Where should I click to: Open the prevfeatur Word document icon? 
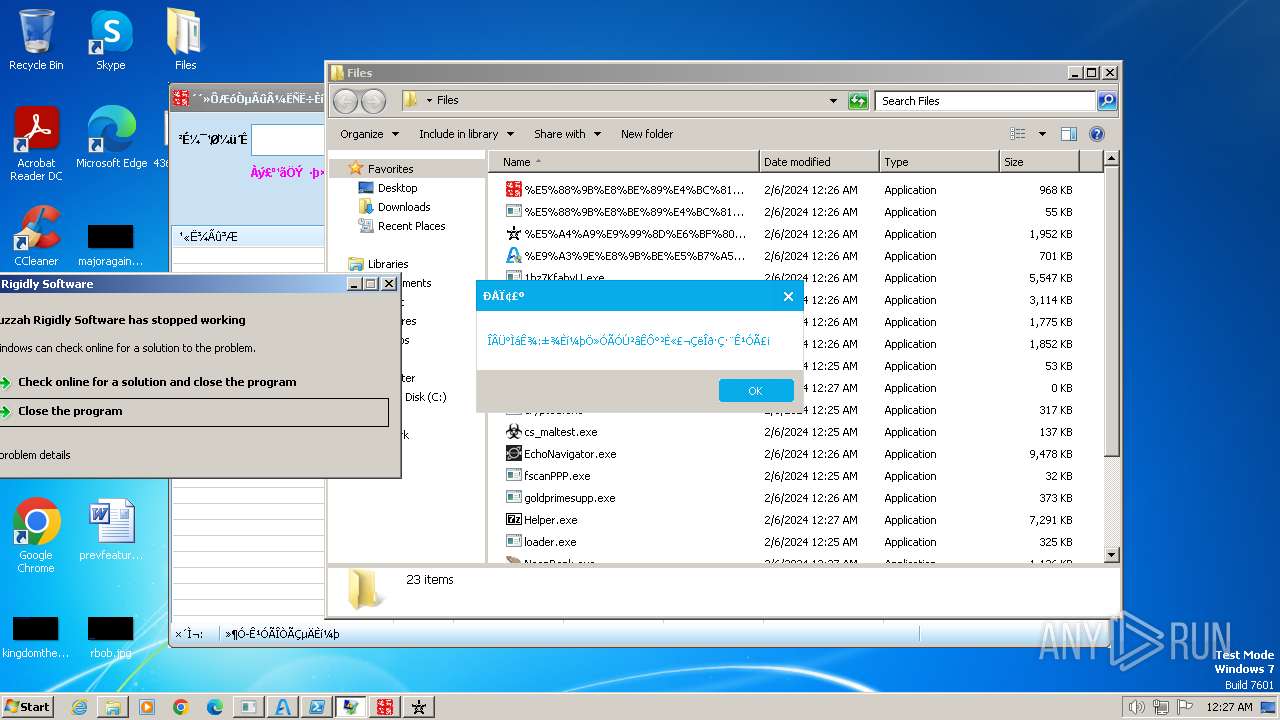(x=110, y=530)
